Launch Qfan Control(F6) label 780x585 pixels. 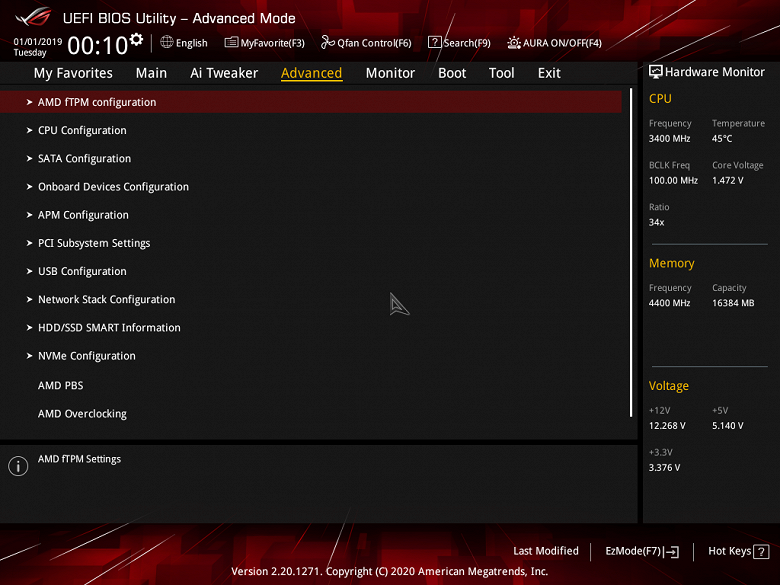[x=375, y=43]
